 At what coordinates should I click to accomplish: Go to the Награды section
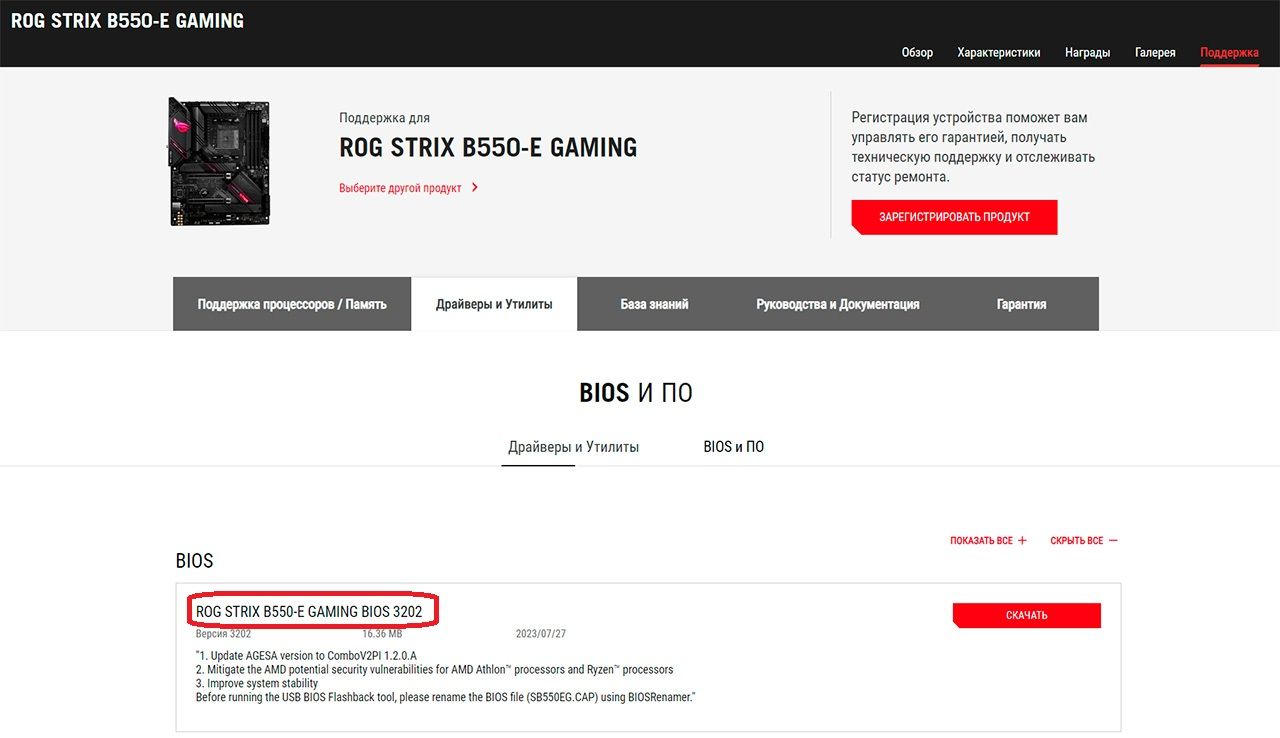(1087, 52)
